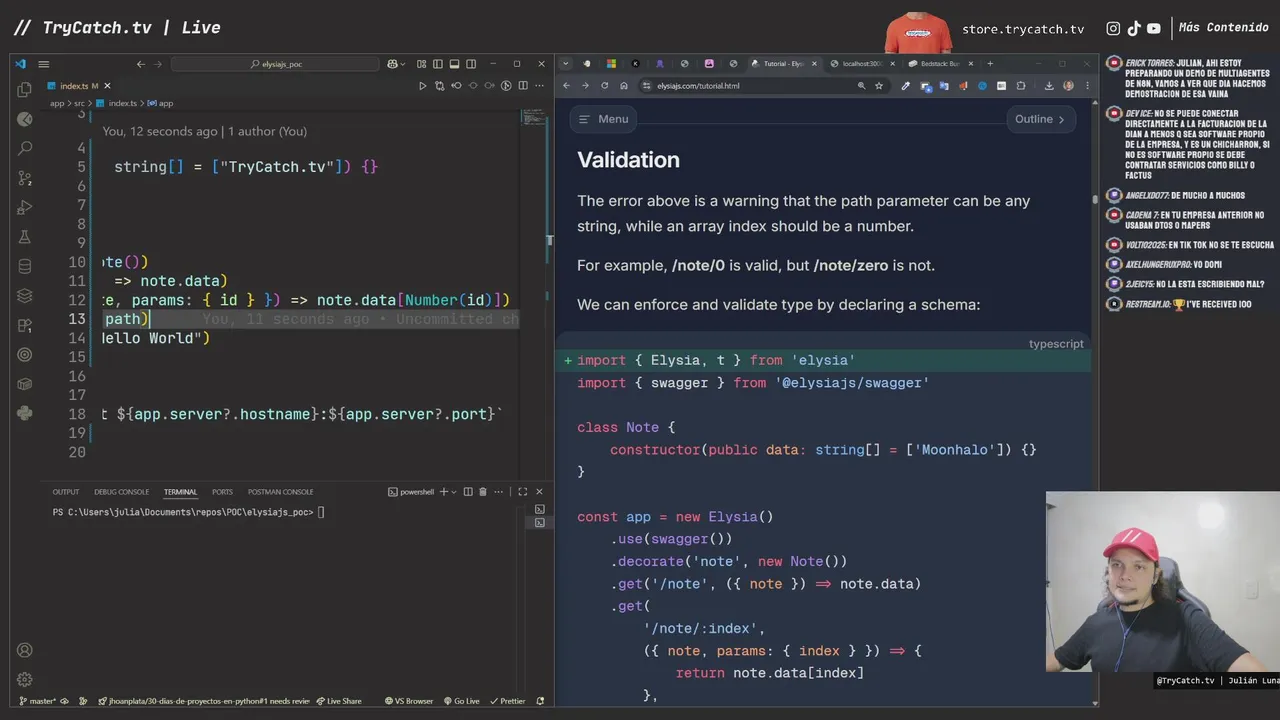Image resolution: width=1280 pixels, height=720 pixels.
Task: Click Prettier status bar item
Action: (508, 701)
